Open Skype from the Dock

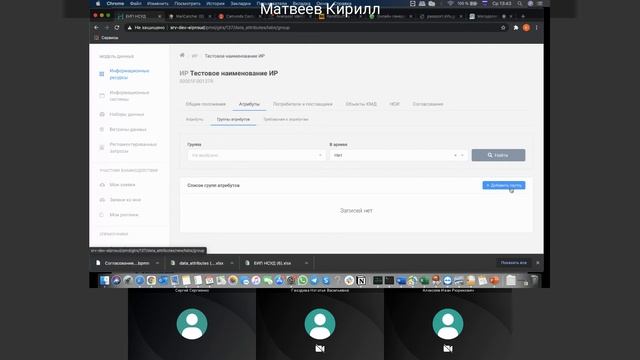326,280
